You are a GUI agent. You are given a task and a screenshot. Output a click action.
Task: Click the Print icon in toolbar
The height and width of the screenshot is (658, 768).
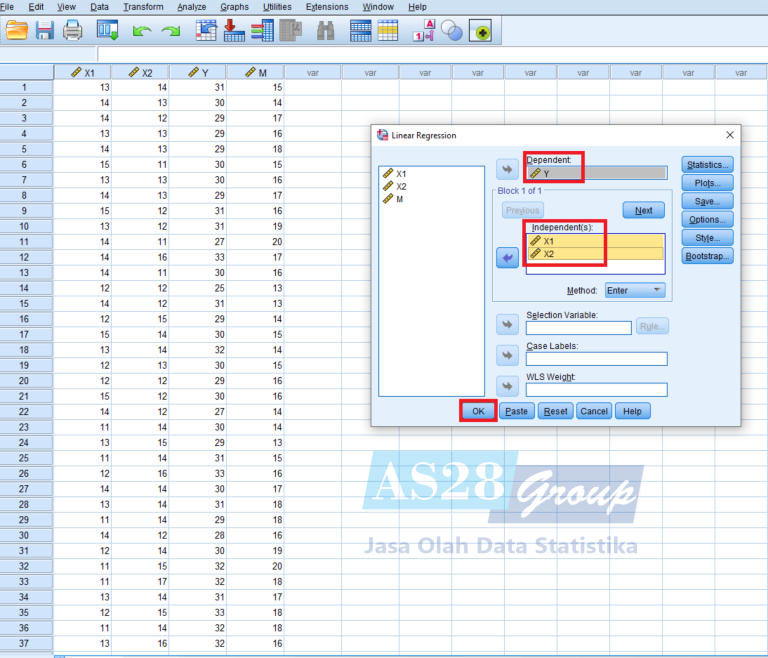pos(73,31)
